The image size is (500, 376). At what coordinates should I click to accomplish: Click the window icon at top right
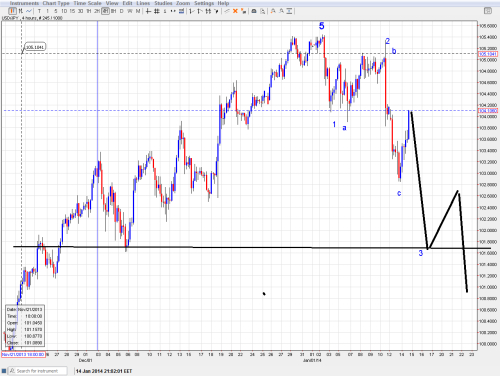coord(488,11)
